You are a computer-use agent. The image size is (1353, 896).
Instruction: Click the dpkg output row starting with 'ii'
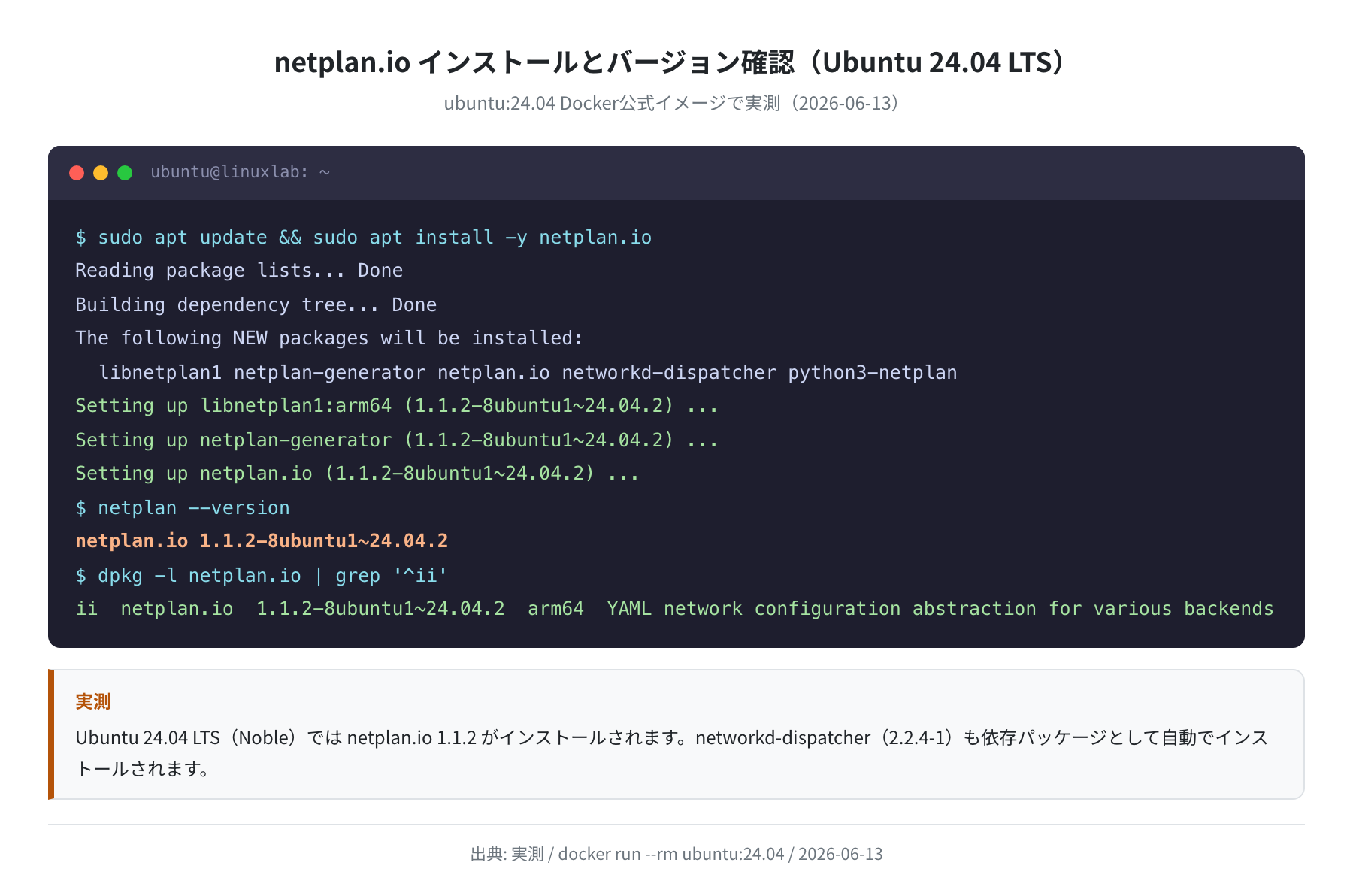click(x=674, y=609)
